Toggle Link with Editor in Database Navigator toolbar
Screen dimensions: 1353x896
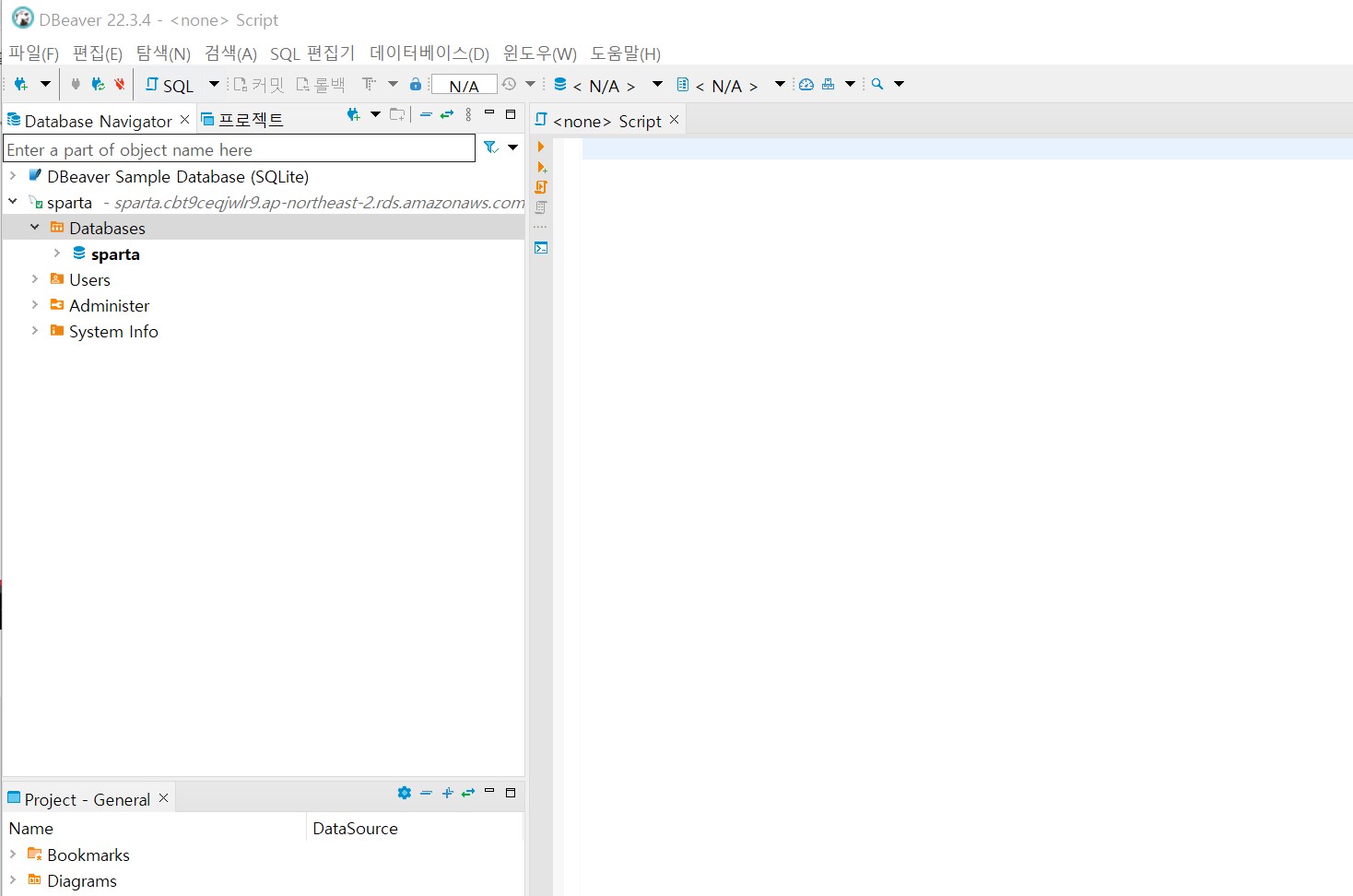447,115
